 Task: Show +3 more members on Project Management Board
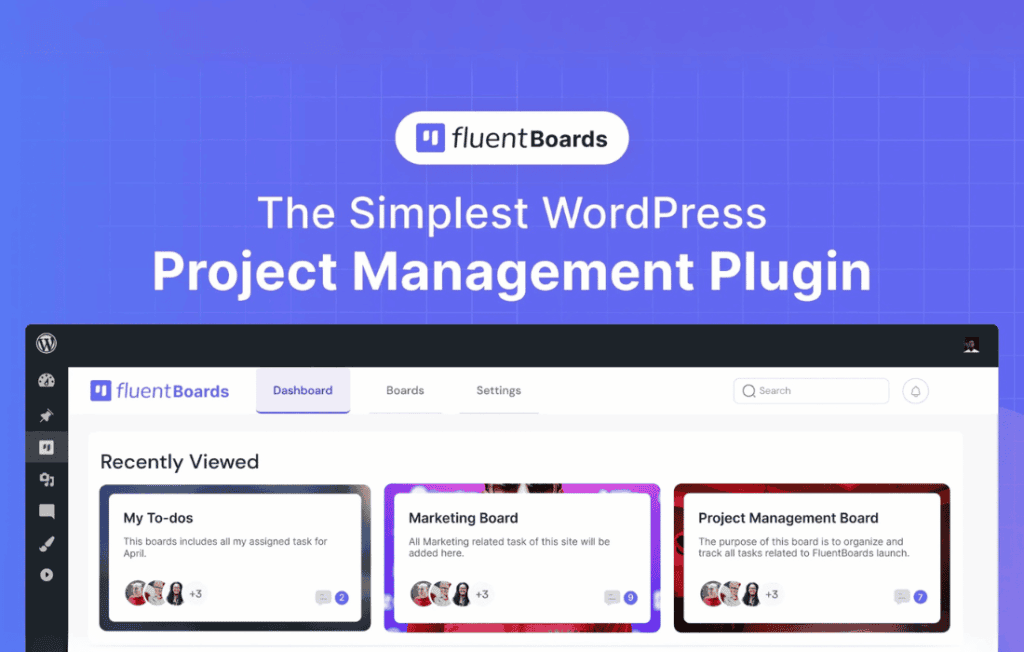pyautogui.click(x=772, y=595)
